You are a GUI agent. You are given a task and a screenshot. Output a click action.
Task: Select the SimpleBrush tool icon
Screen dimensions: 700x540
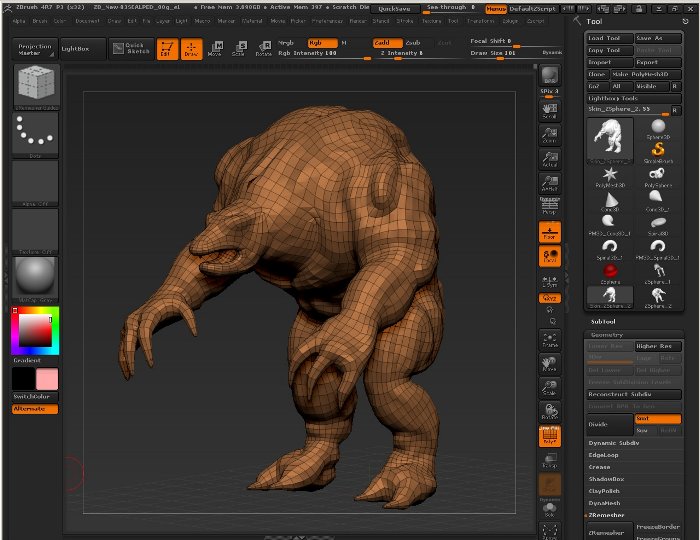657,152
